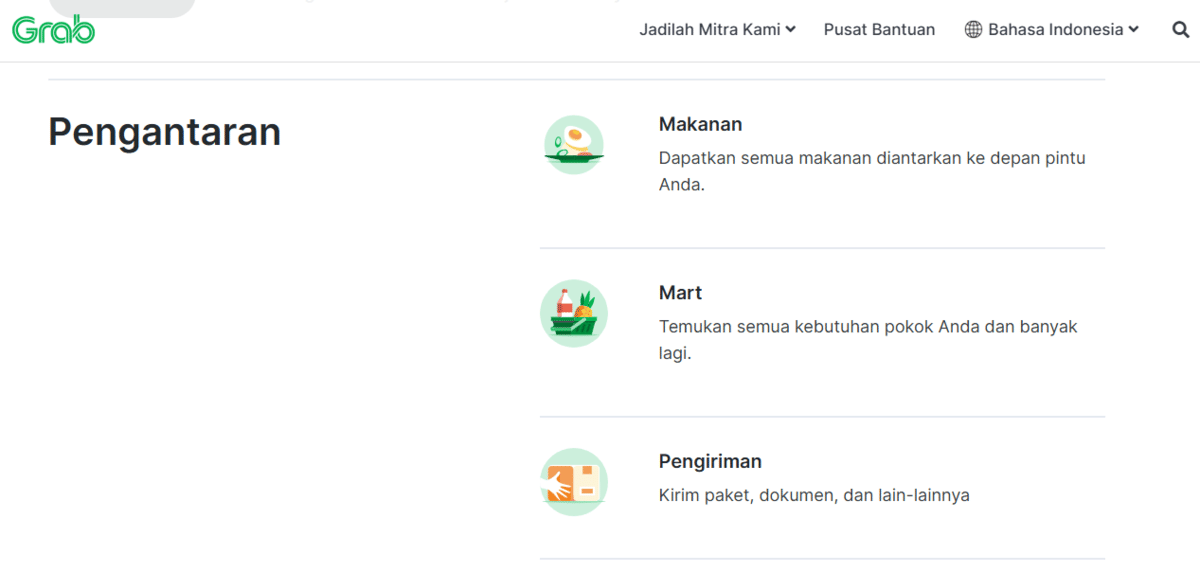The width and height of the screenshot is (1200, 573).
Task: Click the Pengantaran section heading
Action: click(164, 132)
